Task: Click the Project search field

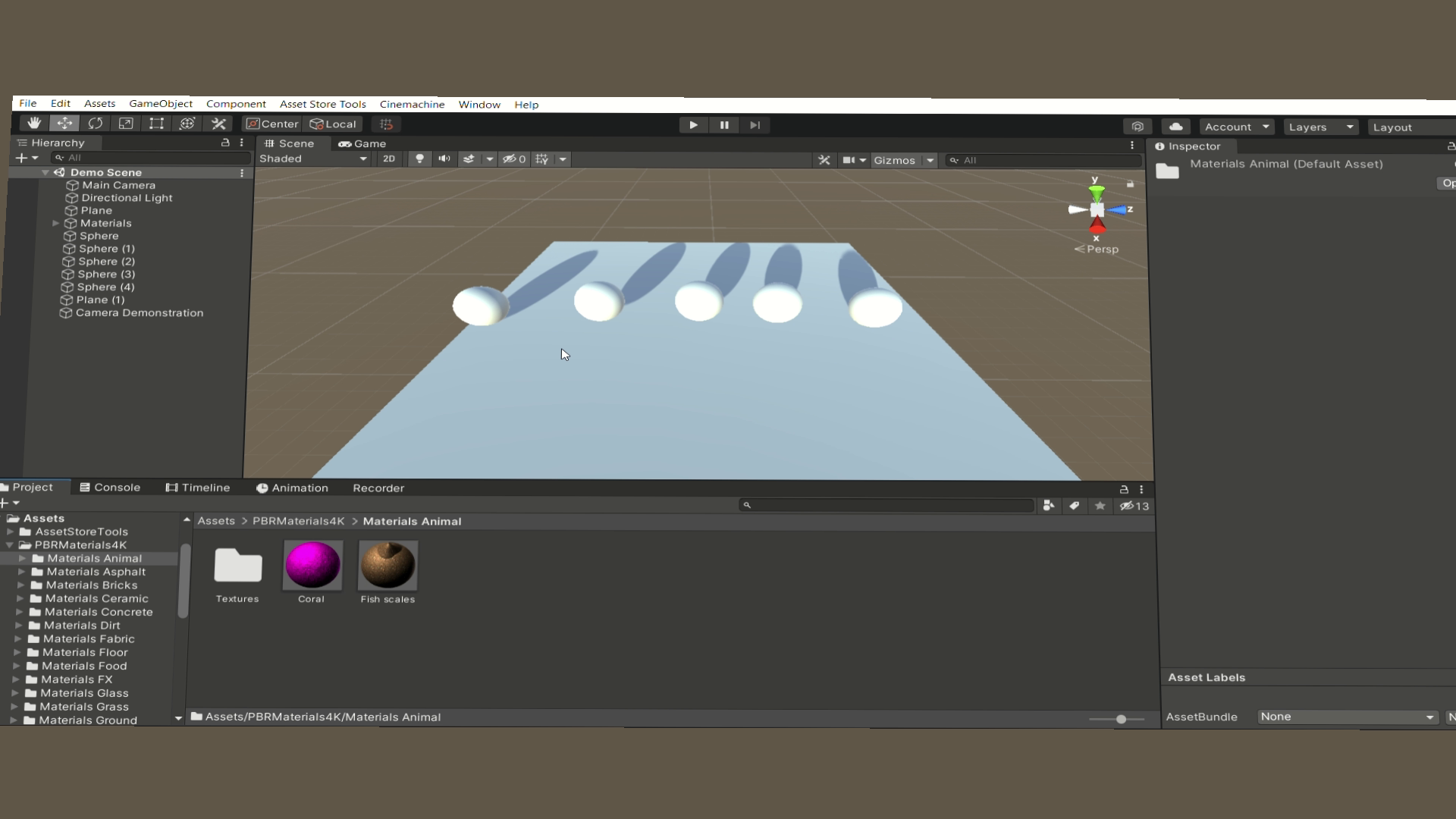Action: point(886,505)
